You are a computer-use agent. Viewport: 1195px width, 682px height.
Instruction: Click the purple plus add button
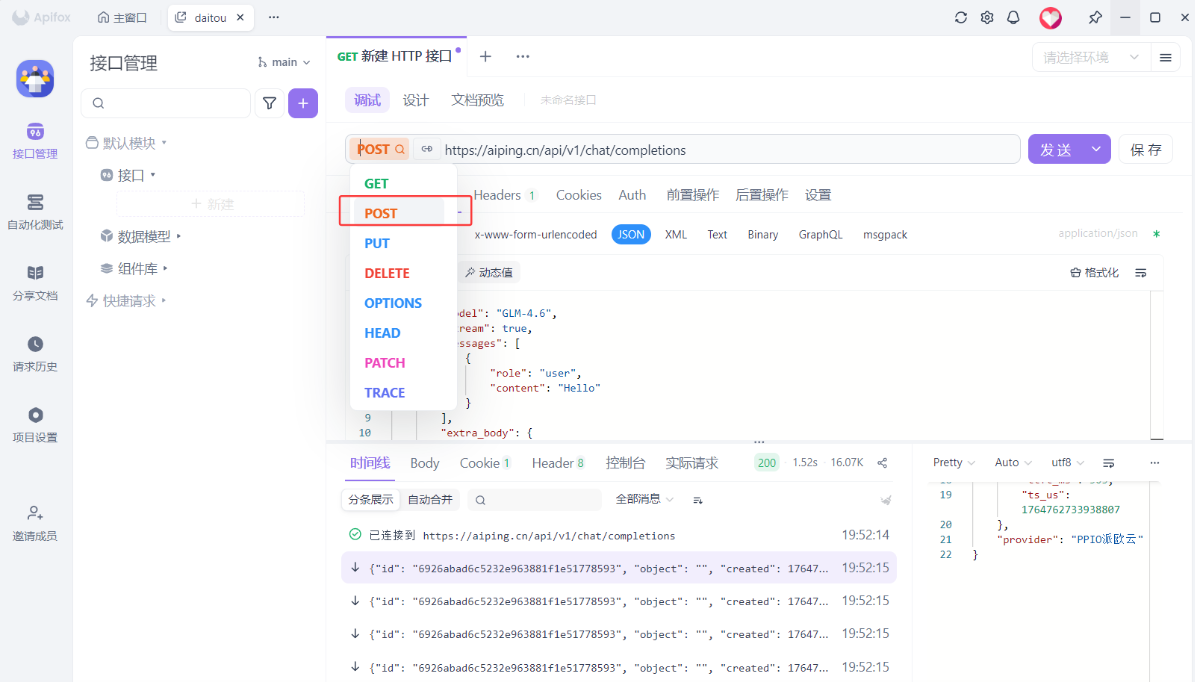pyautogui.click(x=303, y=103)
